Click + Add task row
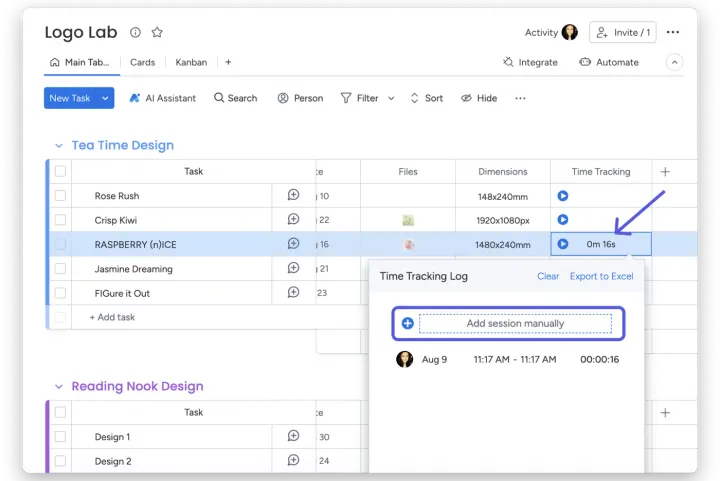The image size is (720, 481). pyautogui.click(x=112, y=317)
